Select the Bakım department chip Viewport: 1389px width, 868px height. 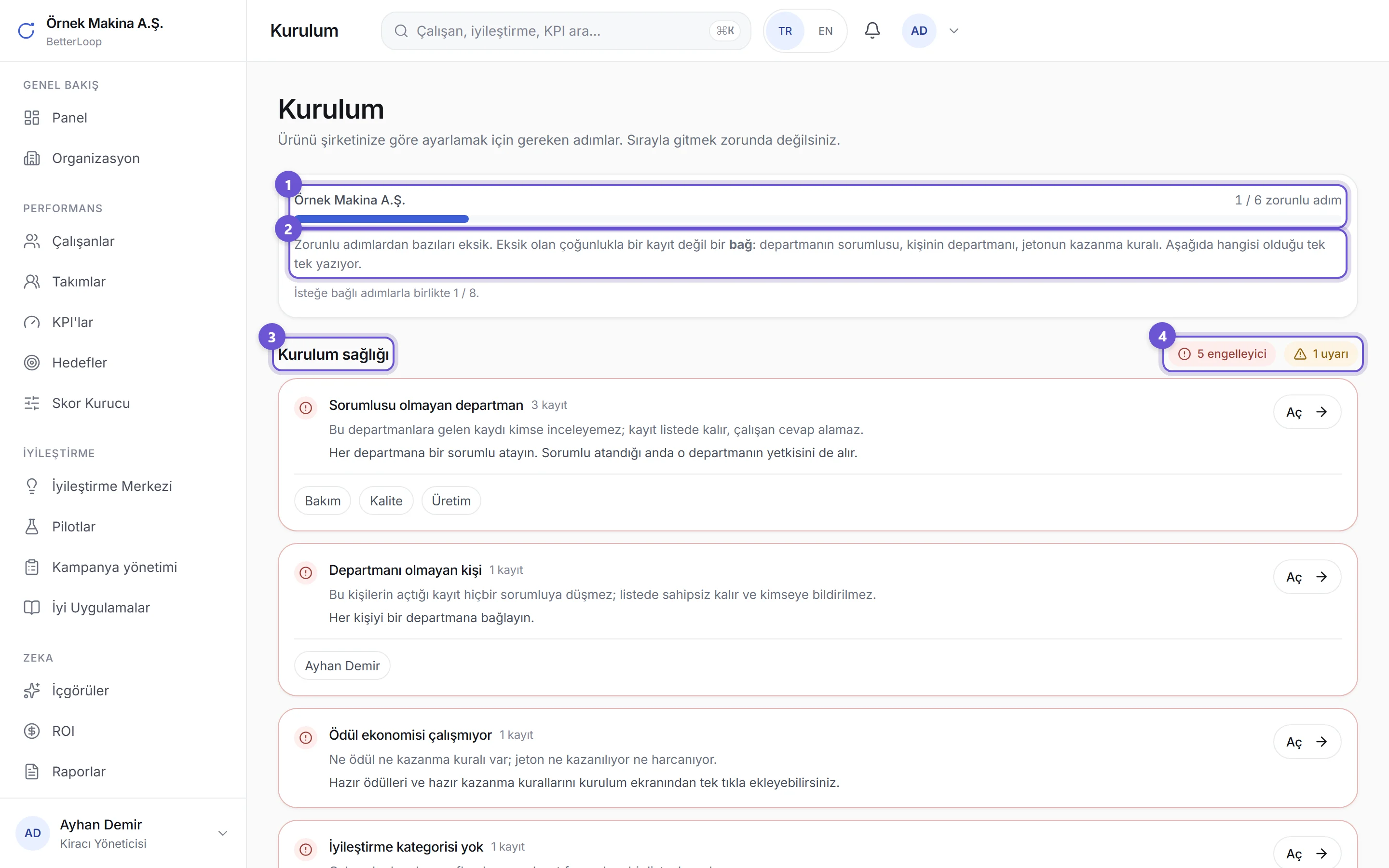(x=323, y=501)
